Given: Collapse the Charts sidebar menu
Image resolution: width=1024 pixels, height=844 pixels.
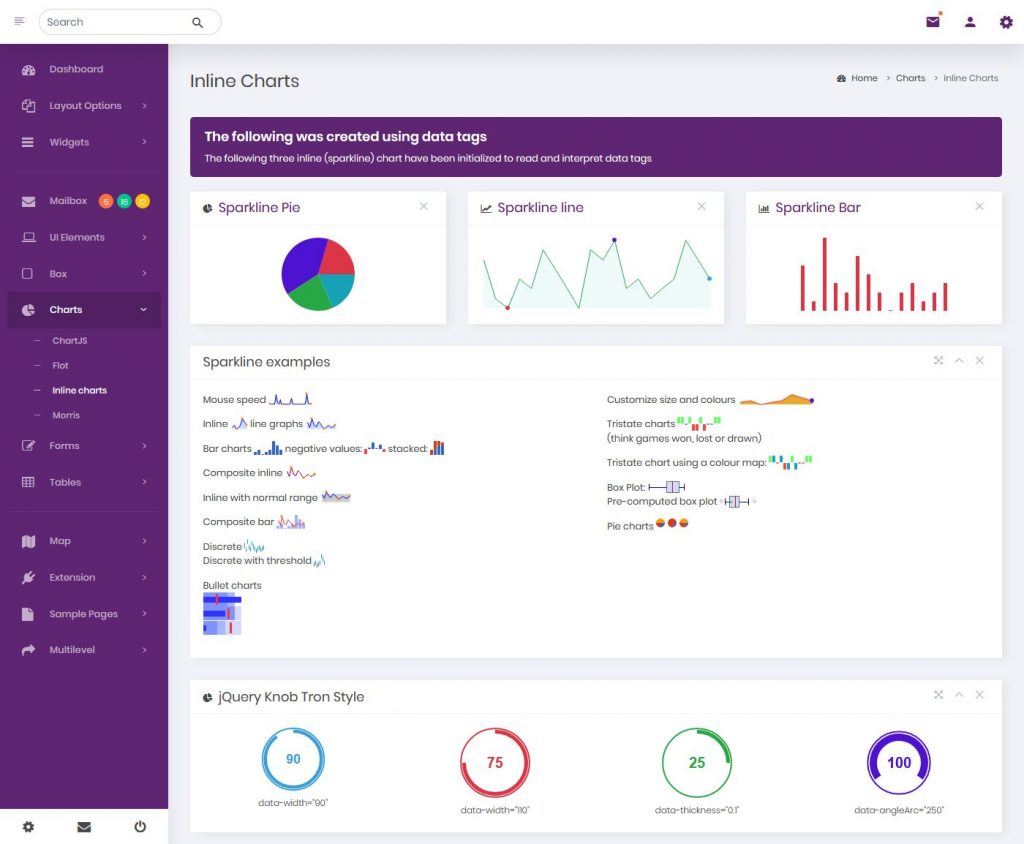Looking at the screenshot, I should point(84,310).
